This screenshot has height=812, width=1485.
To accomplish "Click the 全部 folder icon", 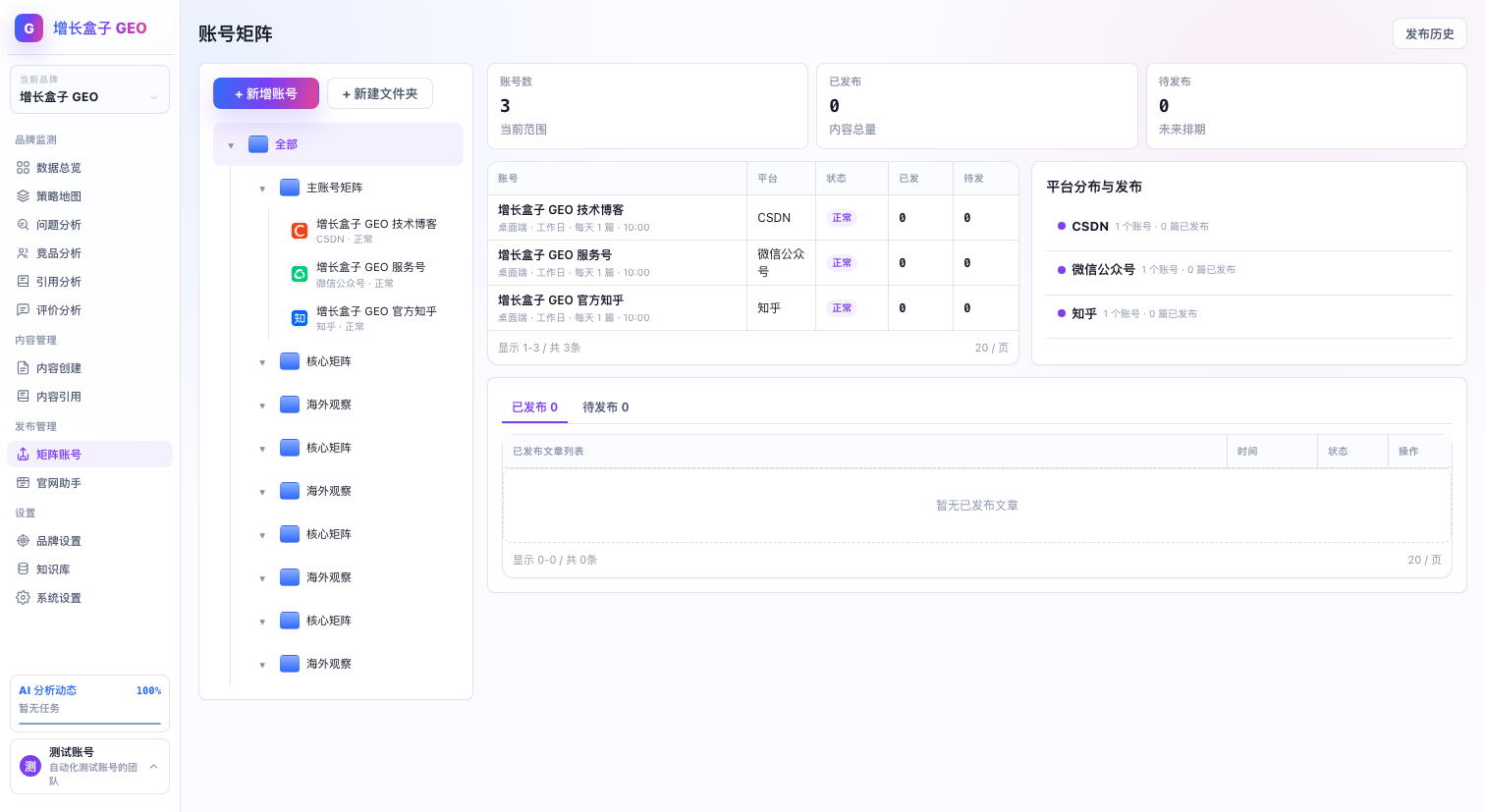I will 258,144.
